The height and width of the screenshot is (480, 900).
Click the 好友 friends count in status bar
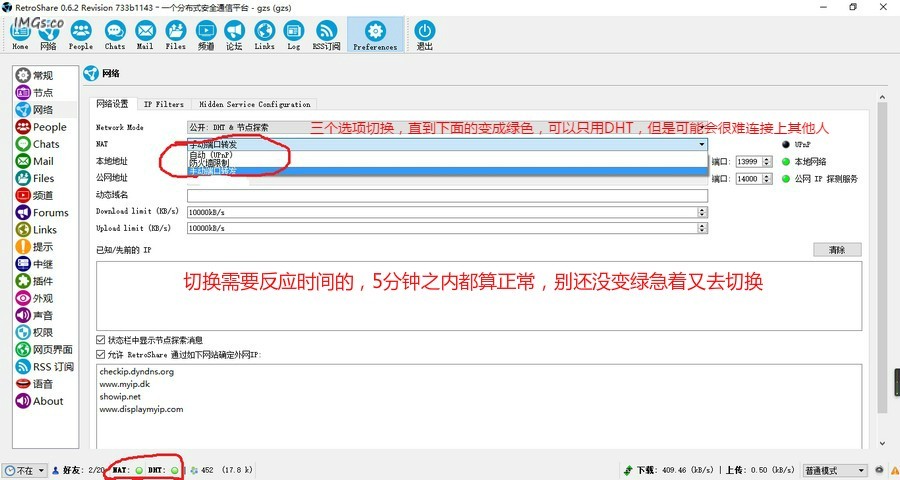pos(79,470)
